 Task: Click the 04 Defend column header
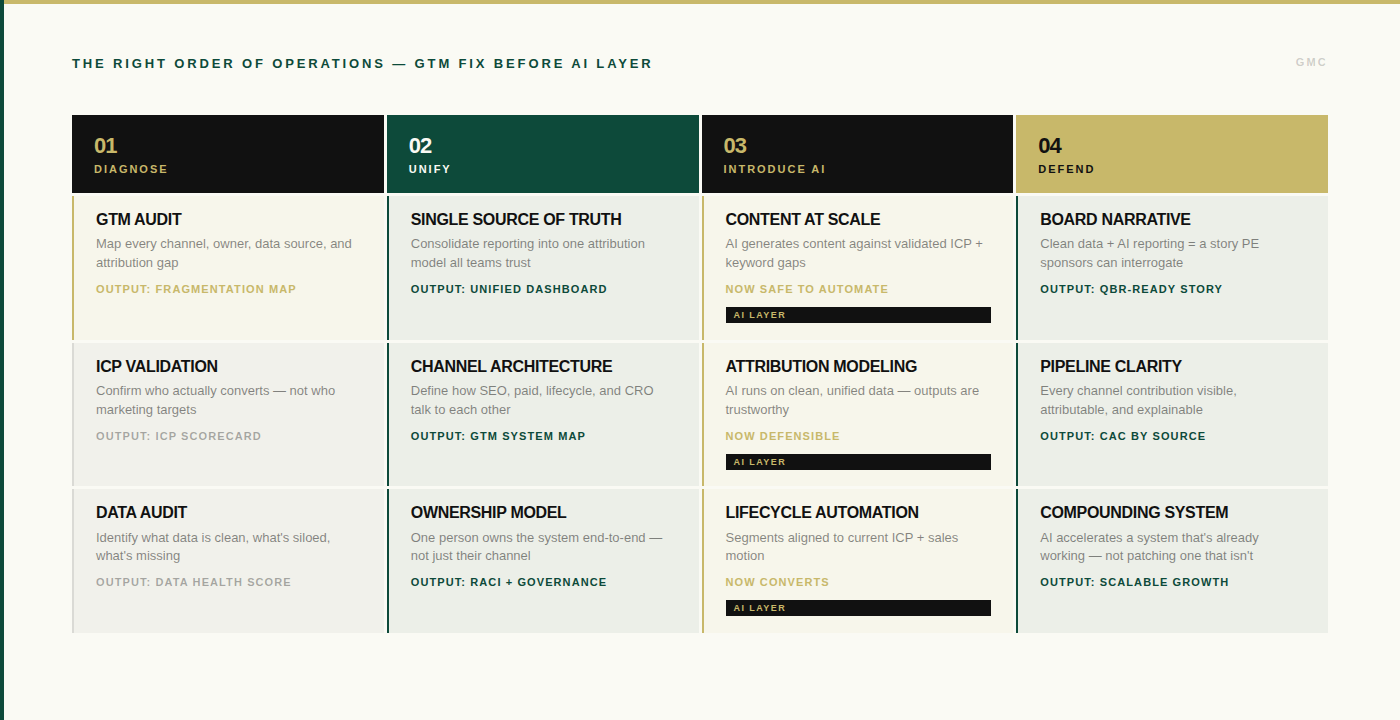tap(1172, 154)
